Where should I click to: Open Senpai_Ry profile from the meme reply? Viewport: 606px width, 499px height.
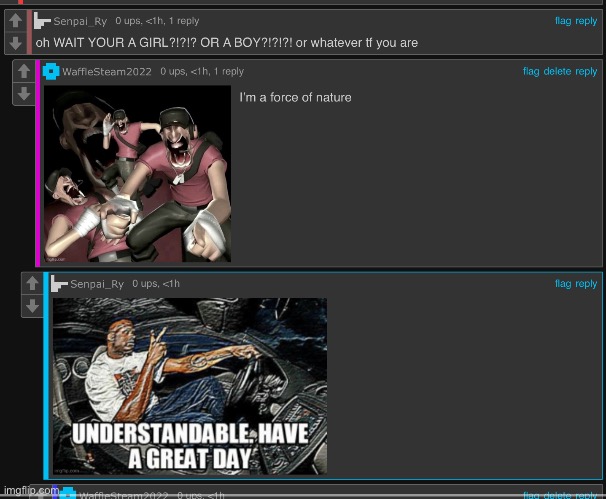click(x=97, y=284)
